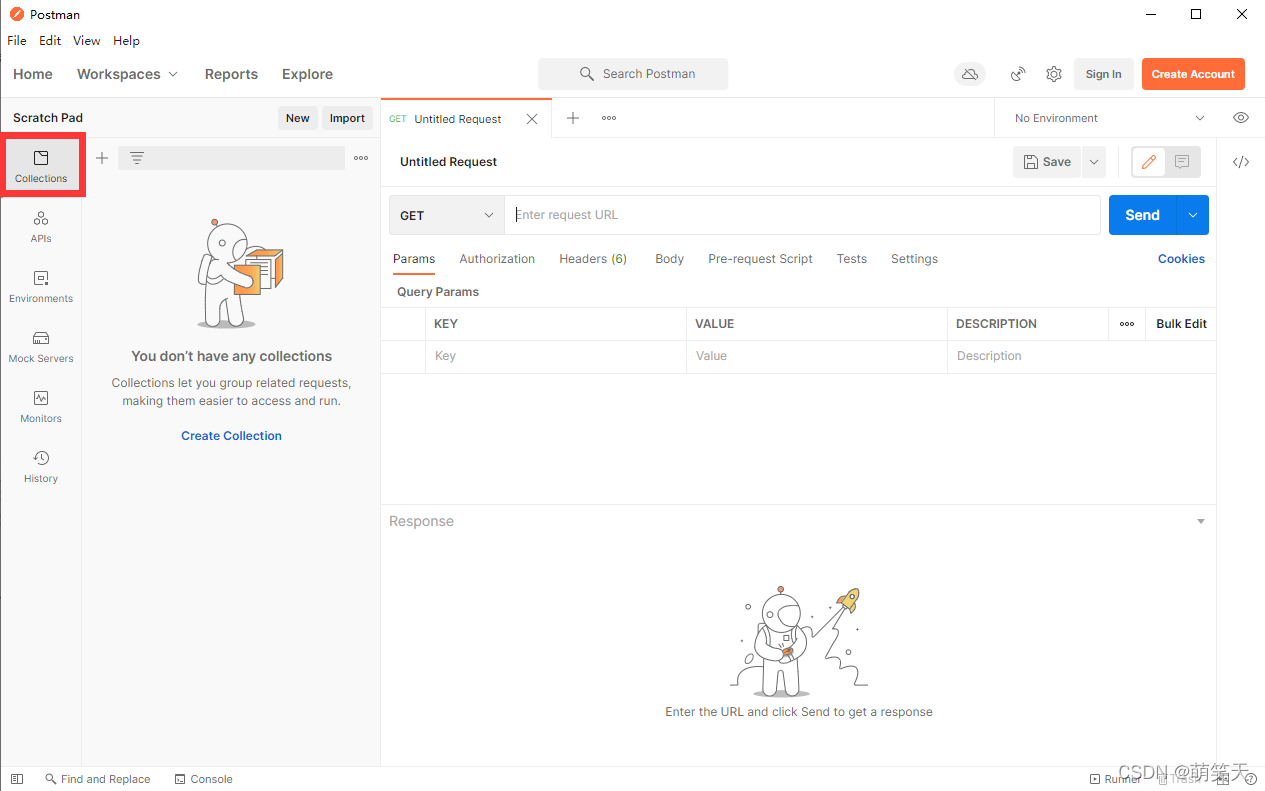This screenshot has height=791, width=1265.
Task: Click the New button in Scratch Pad
Action: [298, 118]
